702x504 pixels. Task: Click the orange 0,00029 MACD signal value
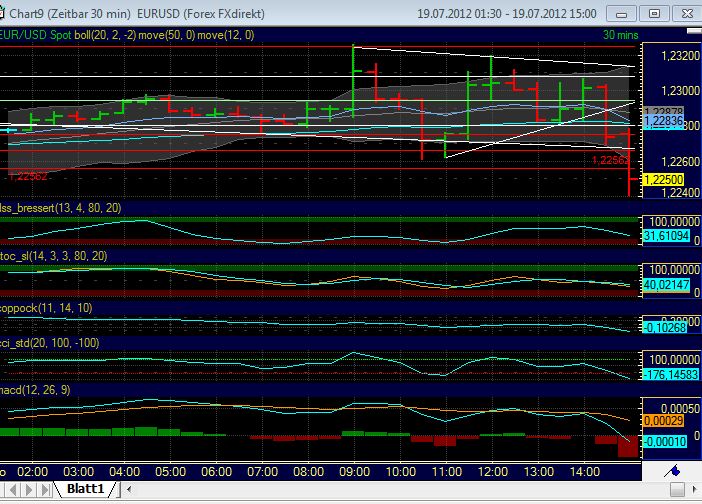click(663, 421)
